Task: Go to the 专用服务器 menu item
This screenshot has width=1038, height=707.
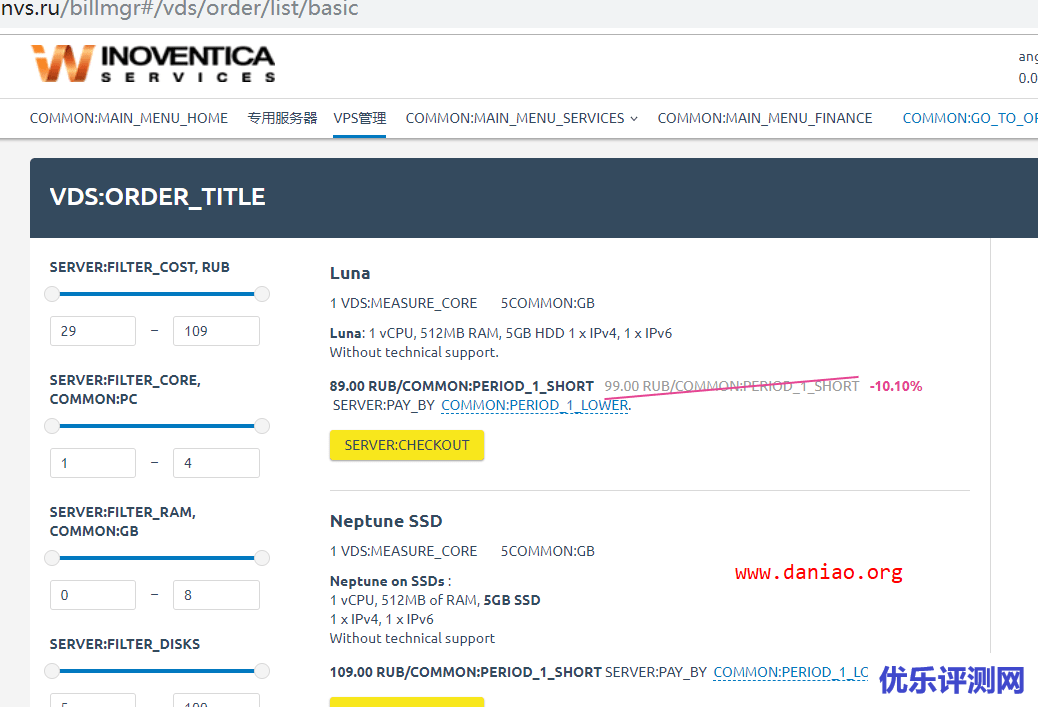Action: 282,118
